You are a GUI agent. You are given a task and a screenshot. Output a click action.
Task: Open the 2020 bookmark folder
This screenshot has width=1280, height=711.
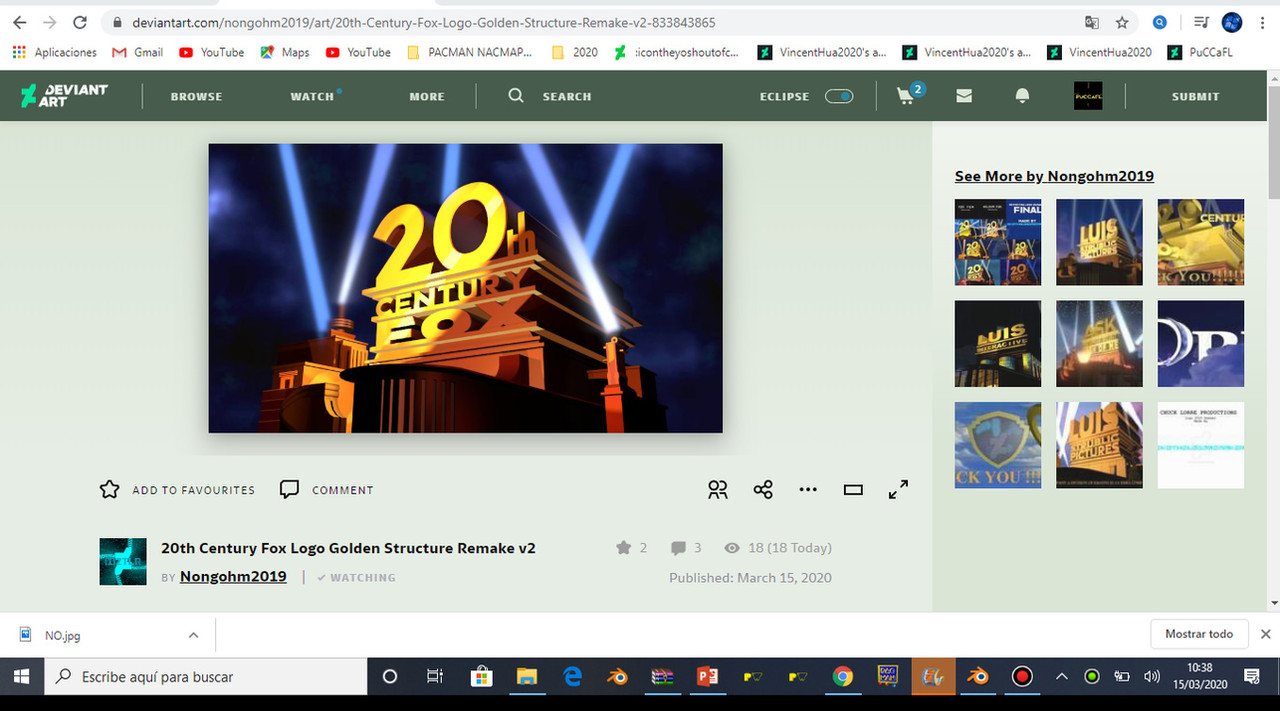(575, 52)
